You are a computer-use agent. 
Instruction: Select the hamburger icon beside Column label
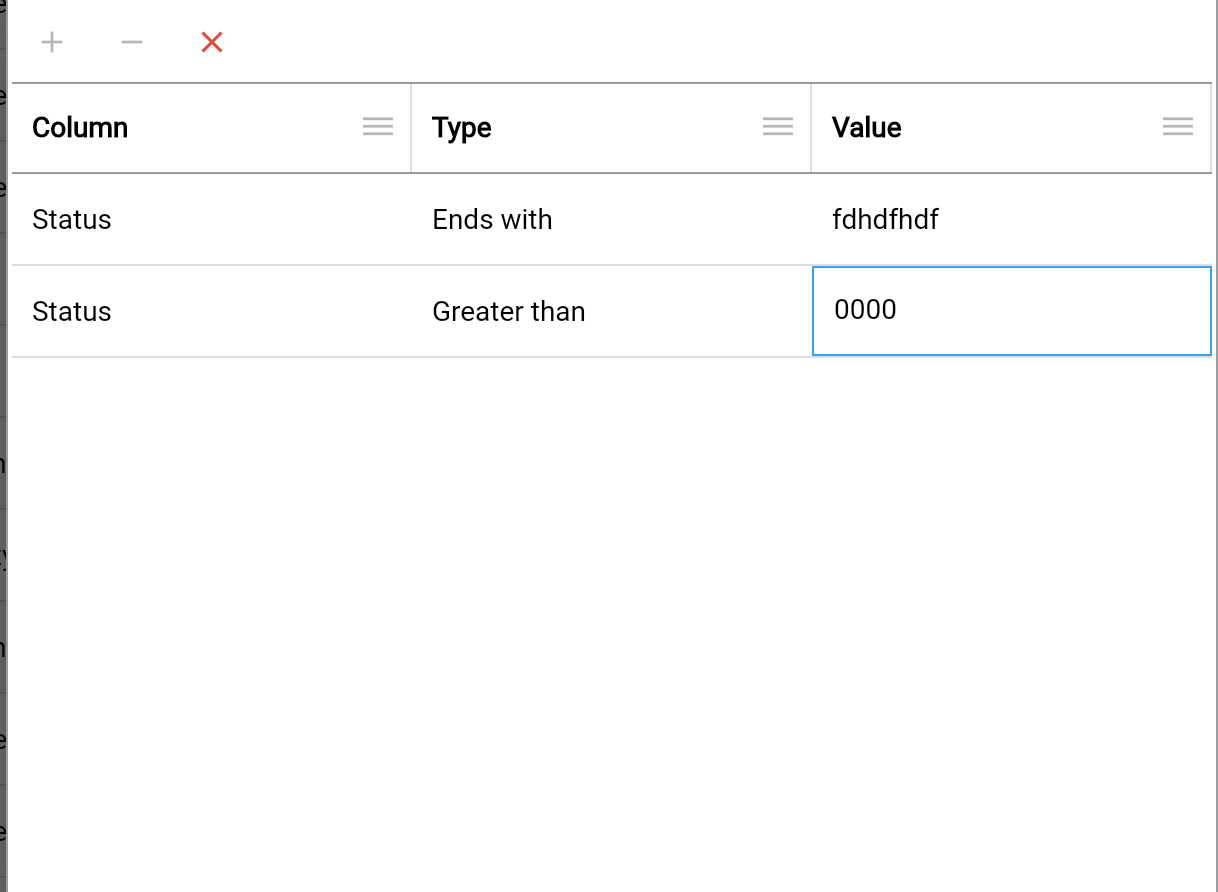click(x=378, y=126)
